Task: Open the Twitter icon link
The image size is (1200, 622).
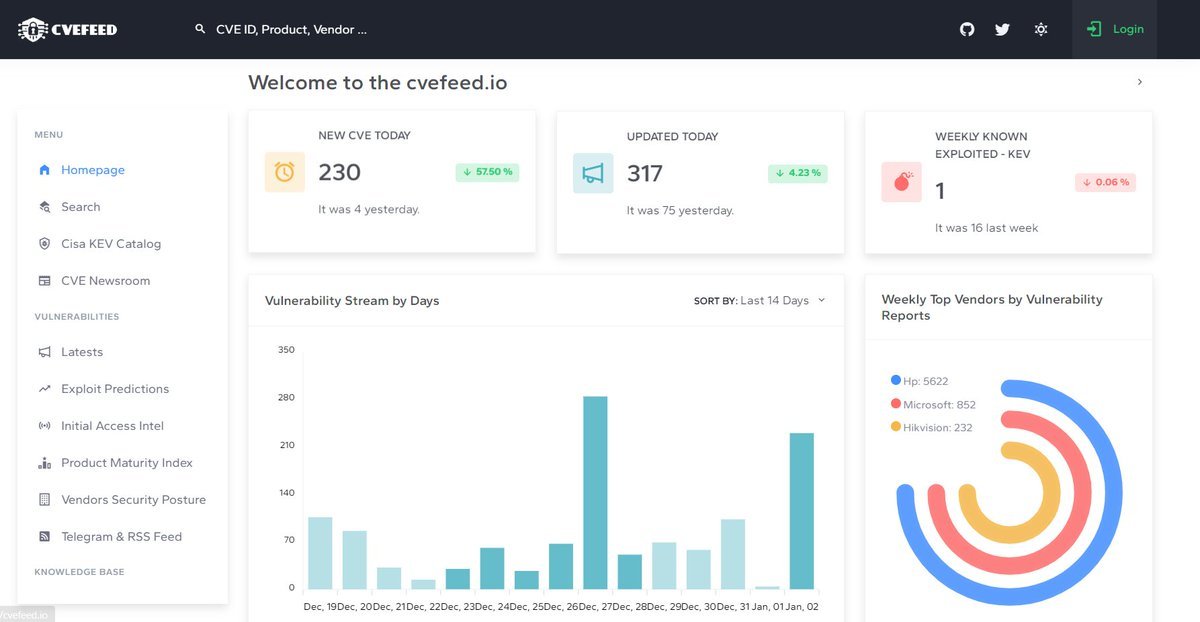Action: pos(1002,29)
